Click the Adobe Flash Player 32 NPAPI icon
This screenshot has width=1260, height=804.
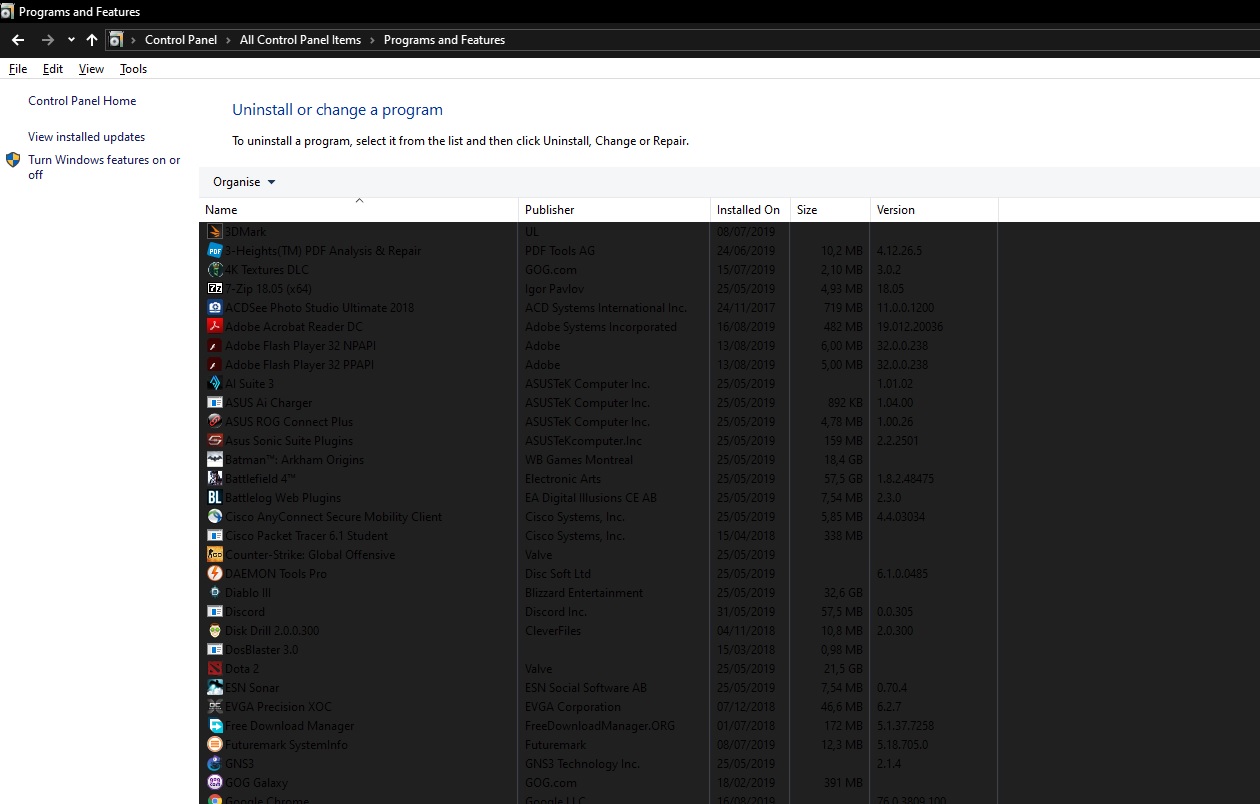point(215,345)
